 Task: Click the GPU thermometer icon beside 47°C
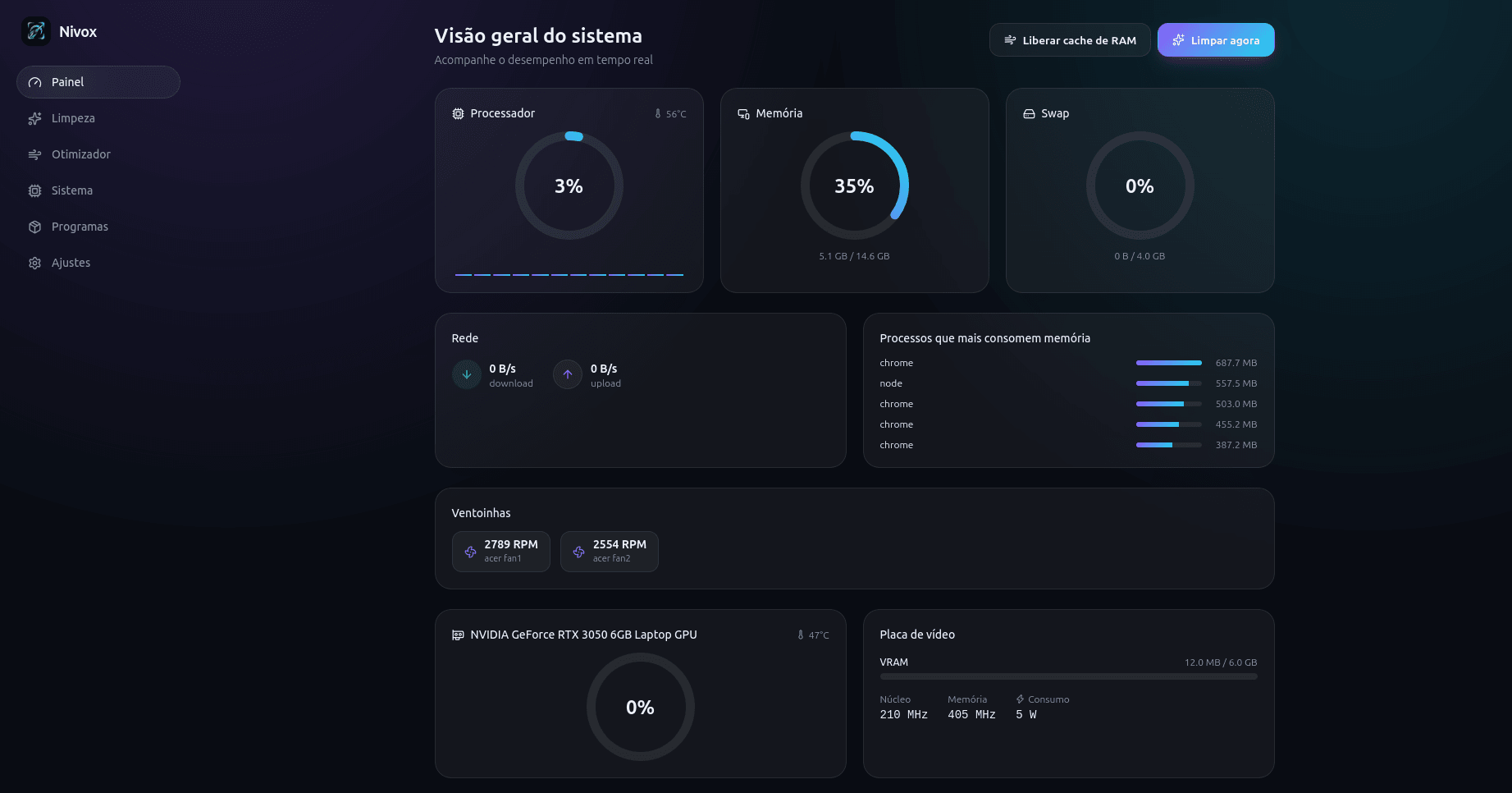coord(801,635)
